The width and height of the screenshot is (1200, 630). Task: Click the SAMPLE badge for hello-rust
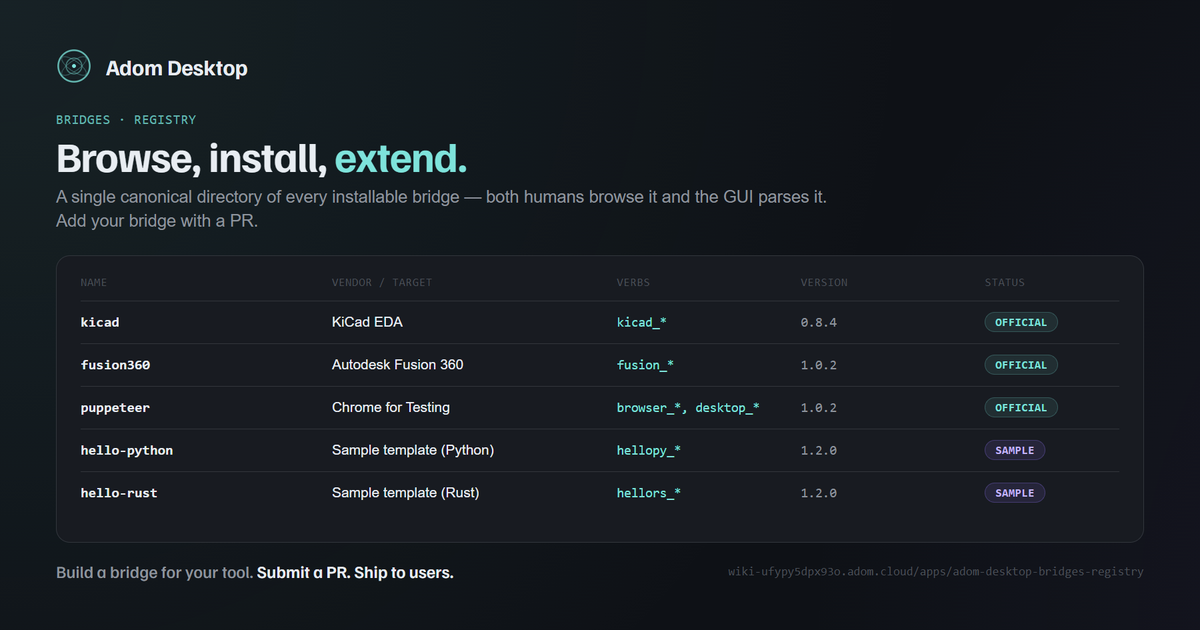pyautogui.click(x=1015, y=493)
